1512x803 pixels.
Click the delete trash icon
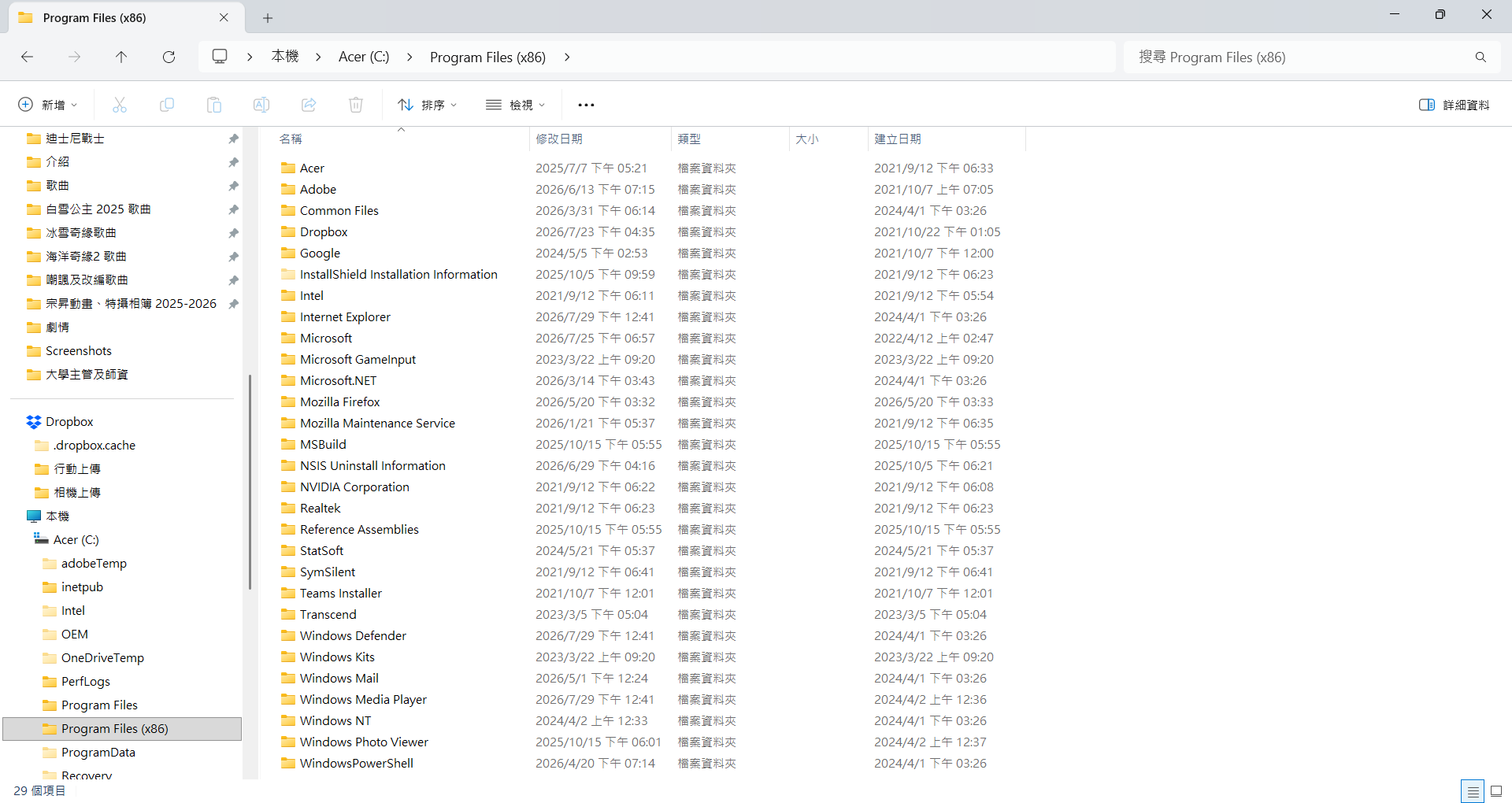(x=356, y=105)
